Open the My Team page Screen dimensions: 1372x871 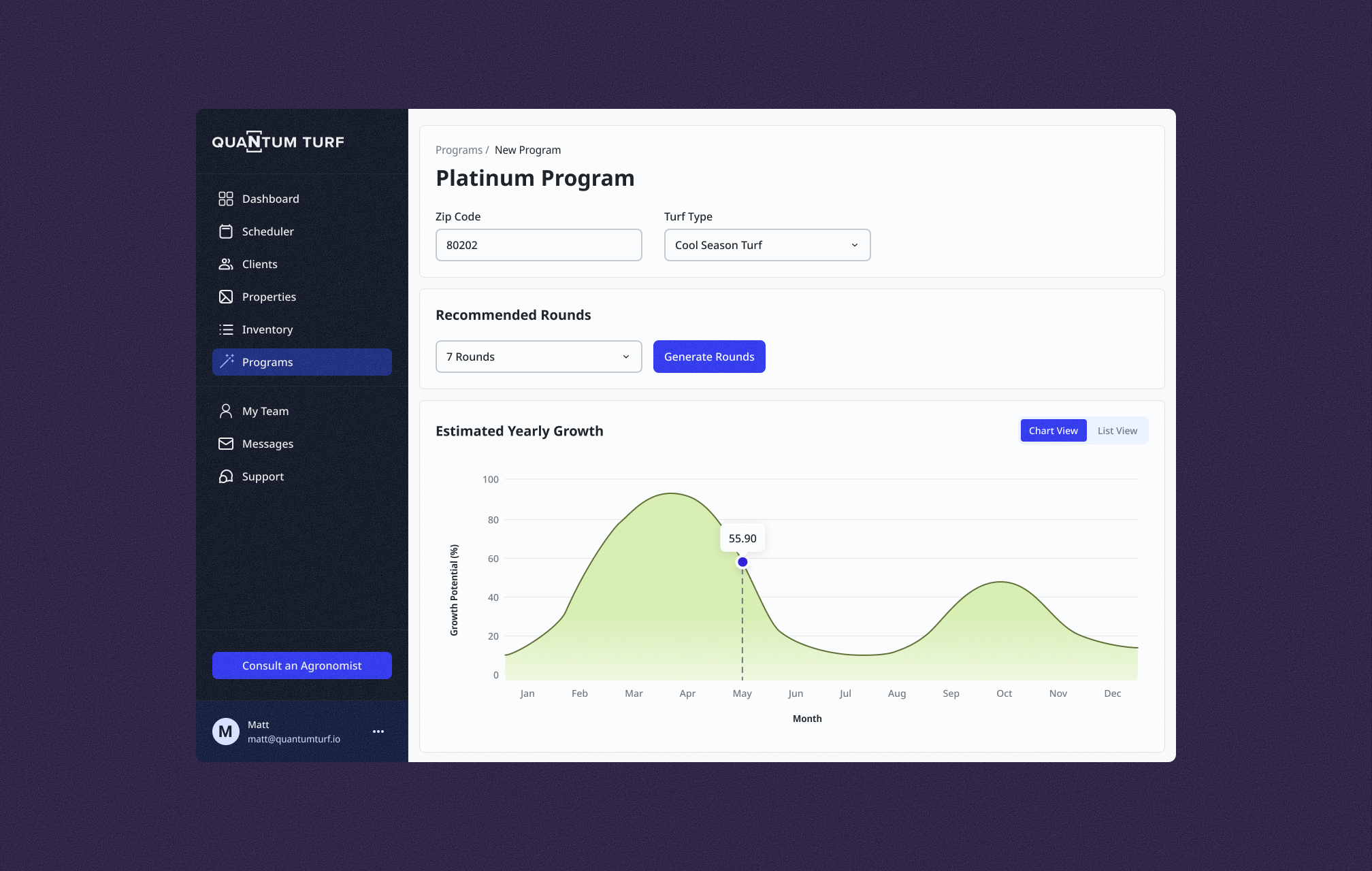(x=302, y=411)
